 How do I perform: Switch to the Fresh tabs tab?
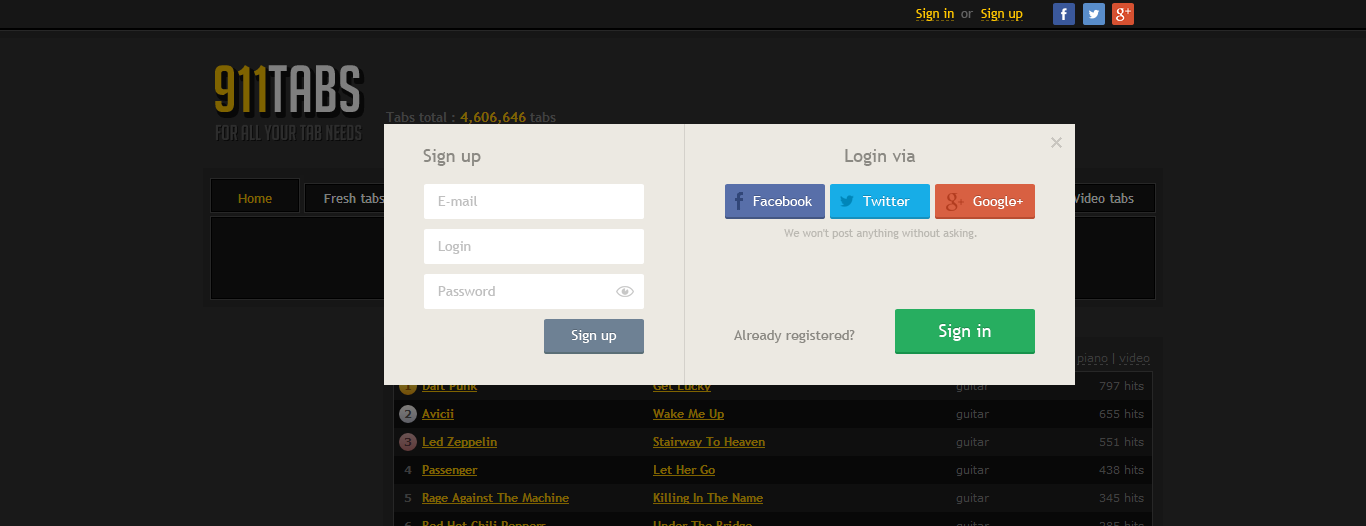(345, 198)
